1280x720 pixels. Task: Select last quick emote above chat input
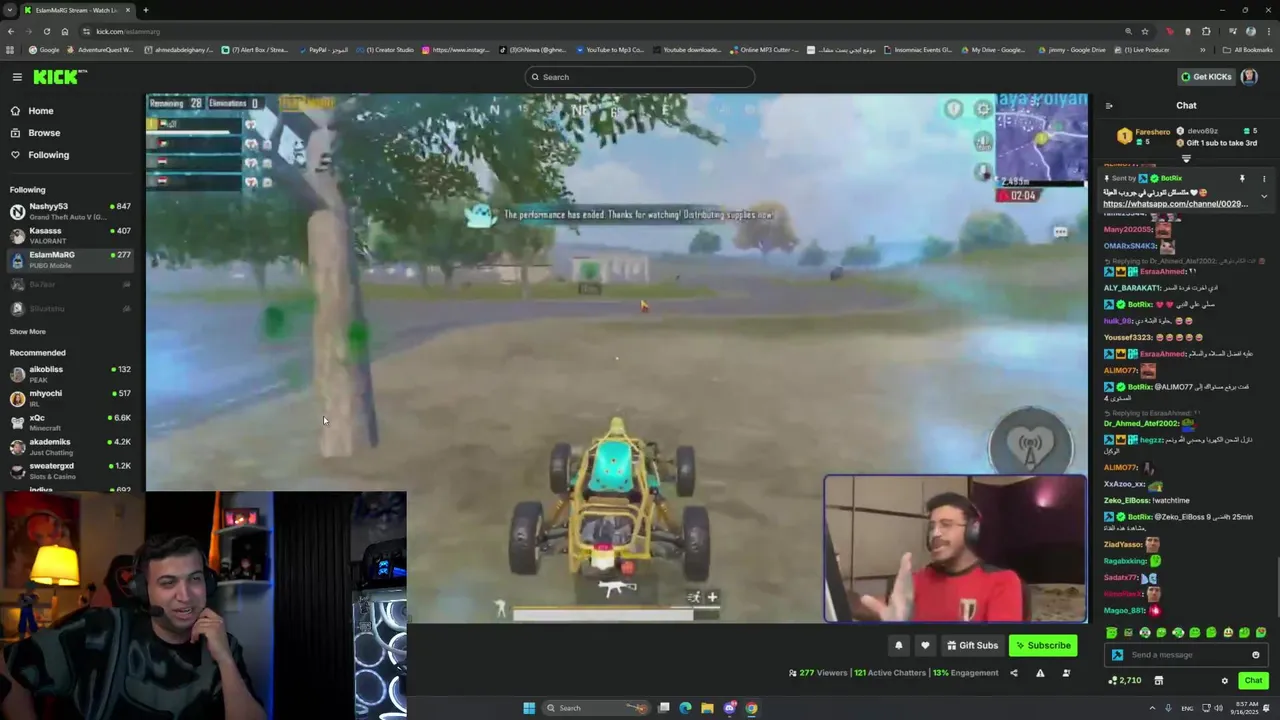pos(1261,633)
